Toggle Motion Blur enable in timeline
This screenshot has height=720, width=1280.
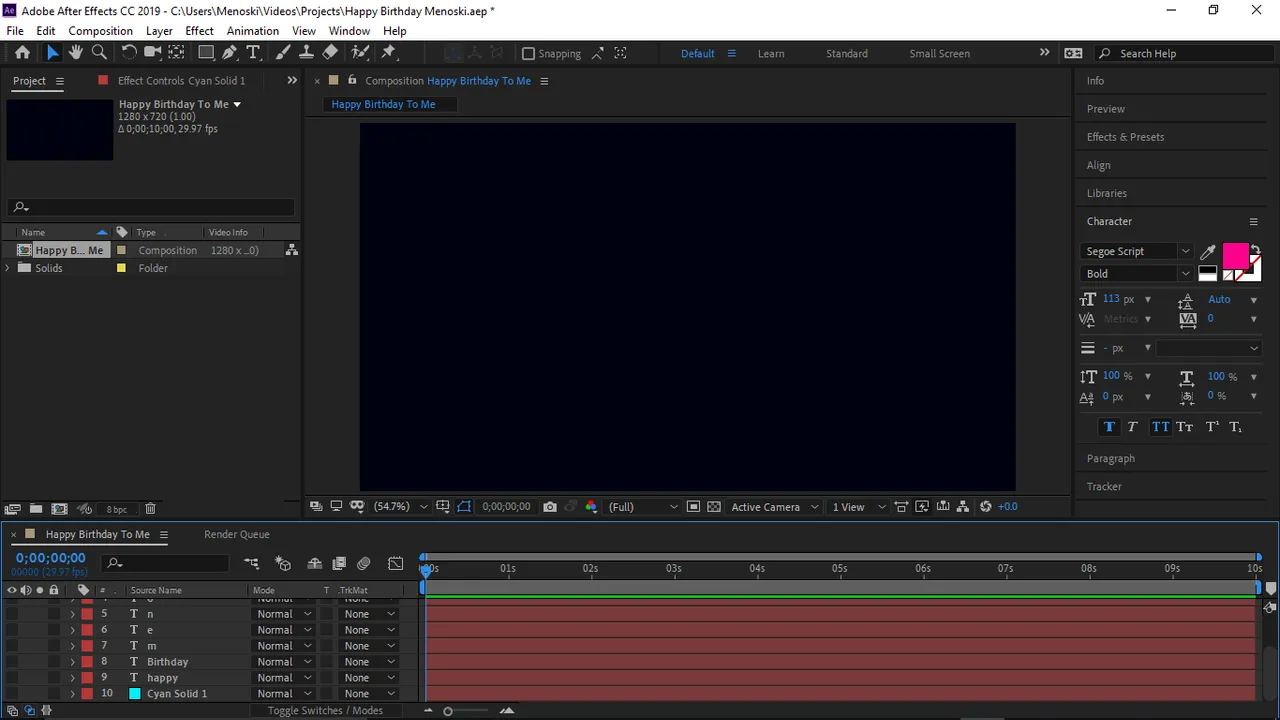pos(364,564)
